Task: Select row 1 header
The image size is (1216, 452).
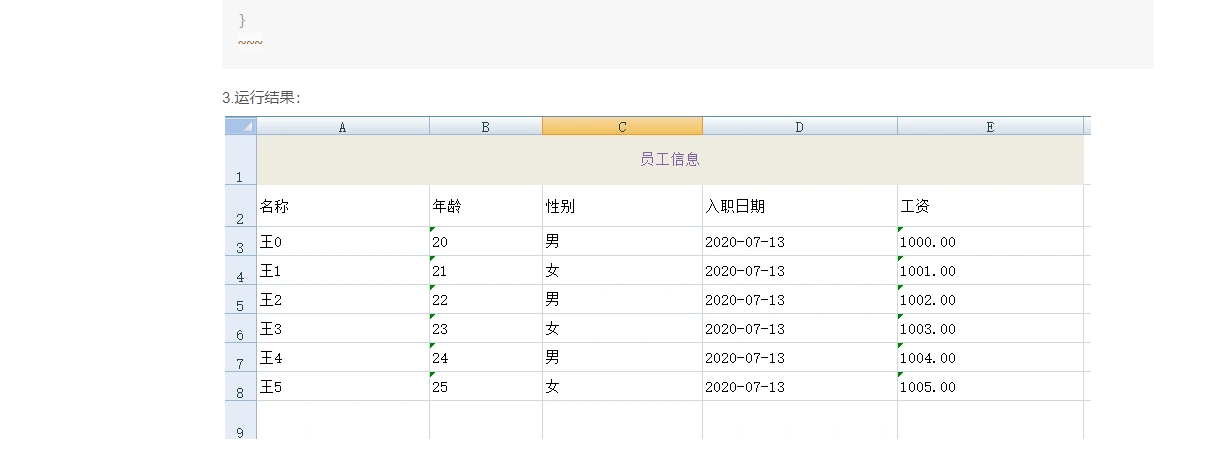Action: tap(241, 160)
